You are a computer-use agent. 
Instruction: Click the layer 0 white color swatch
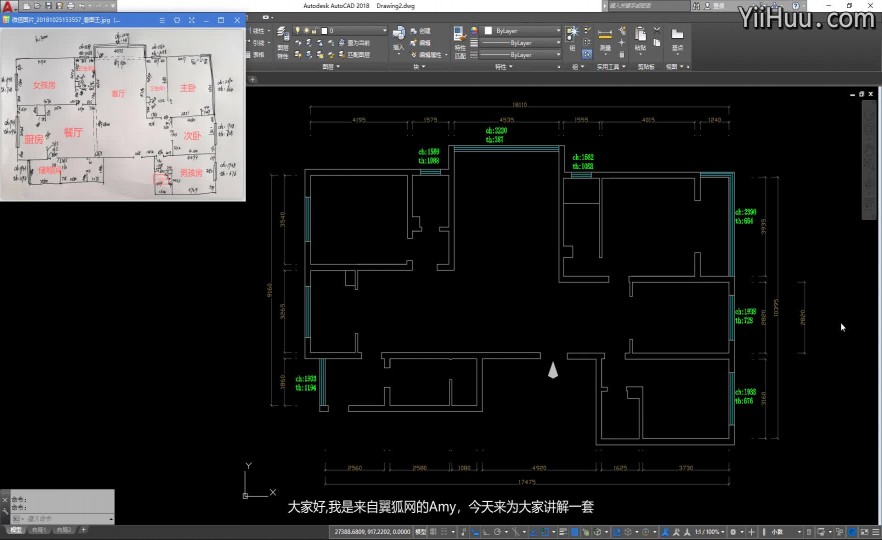click(324, 30)
